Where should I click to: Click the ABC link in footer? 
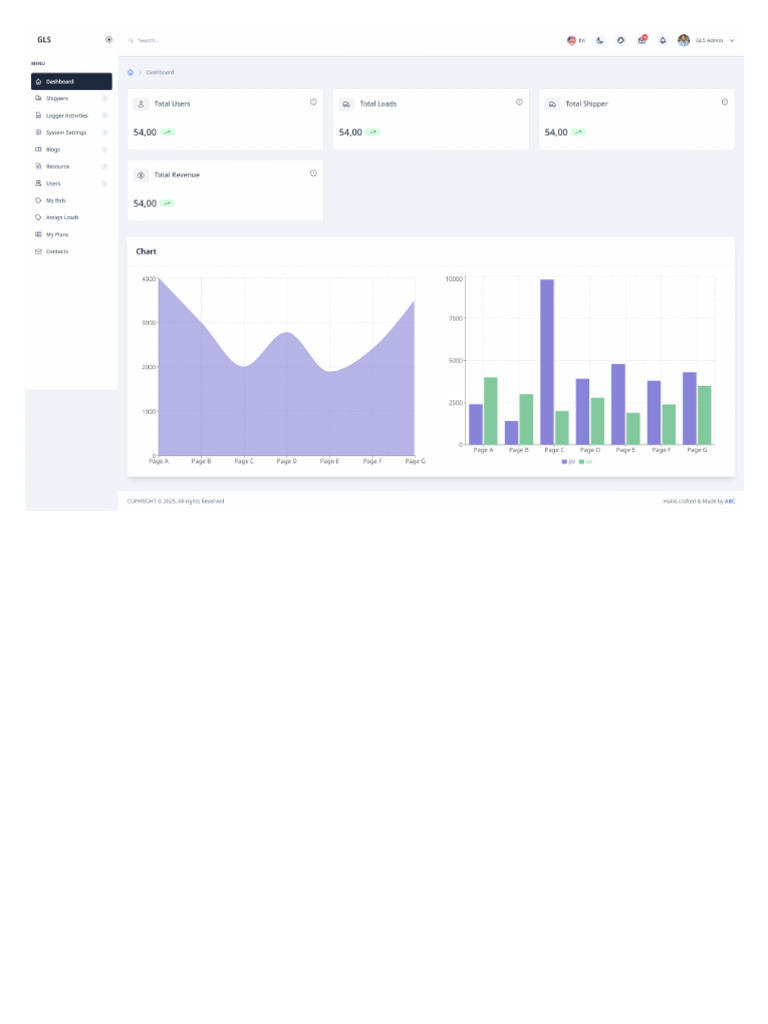pos(730,502)
